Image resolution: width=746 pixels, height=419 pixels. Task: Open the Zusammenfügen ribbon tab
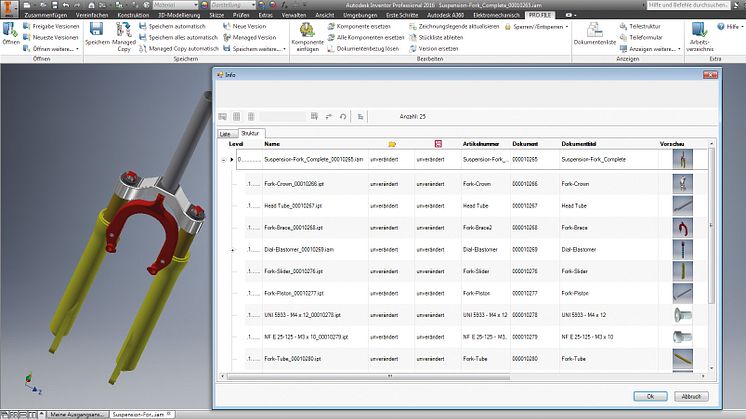[46, 15]
